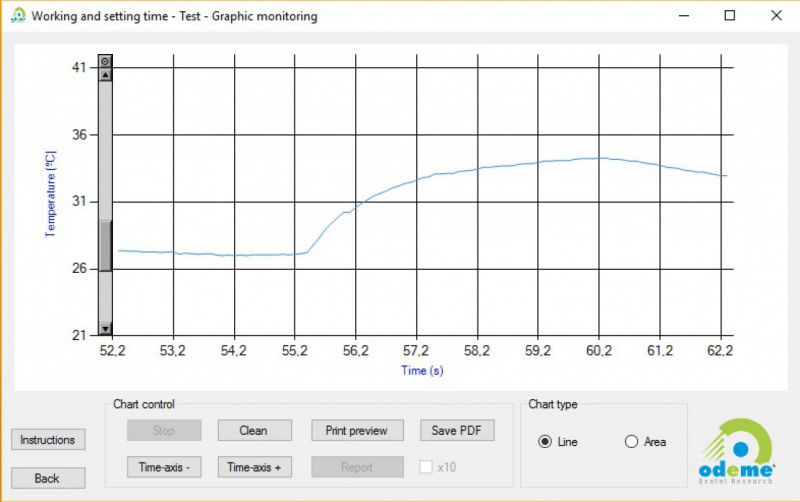
Task: Click the vertical temperature scrollbar thumb
Action: [105, 245]
